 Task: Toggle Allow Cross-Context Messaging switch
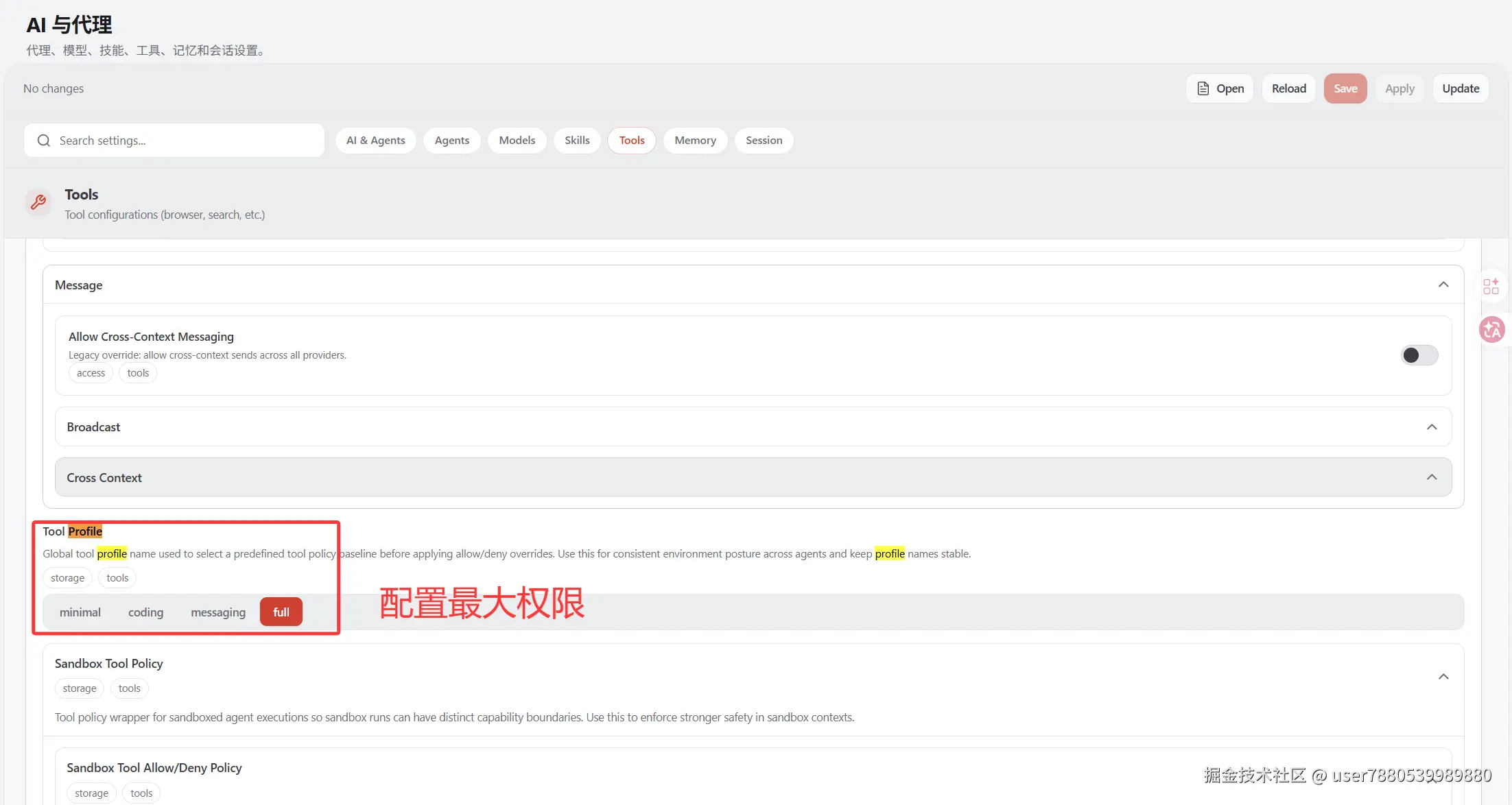(1419, 355)
